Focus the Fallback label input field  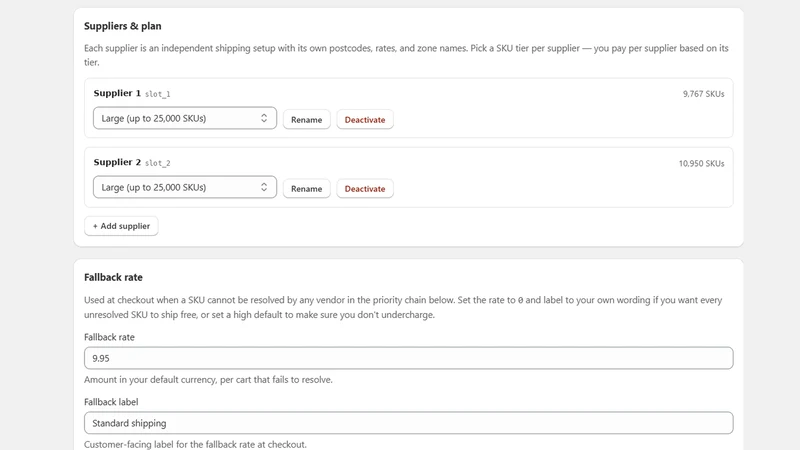409,423
